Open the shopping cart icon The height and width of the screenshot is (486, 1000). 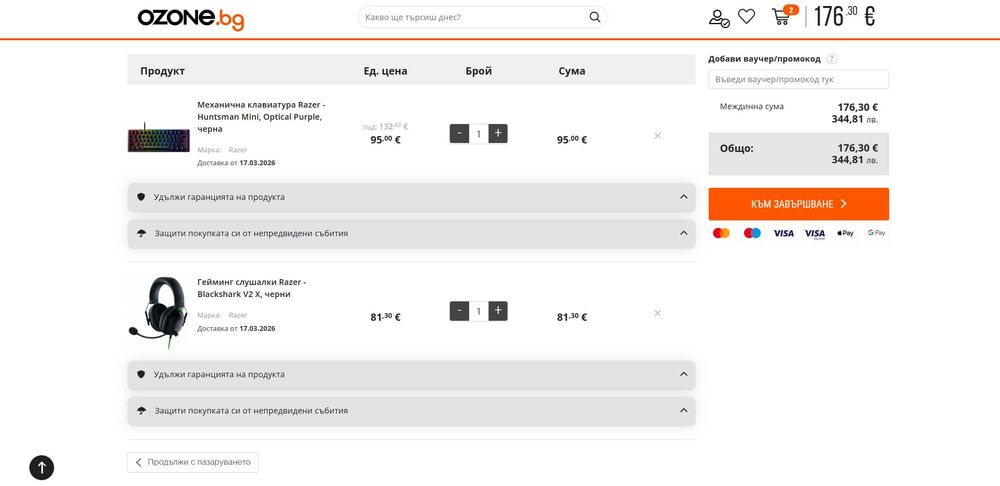pyautogui.click(x=781, y=17)
